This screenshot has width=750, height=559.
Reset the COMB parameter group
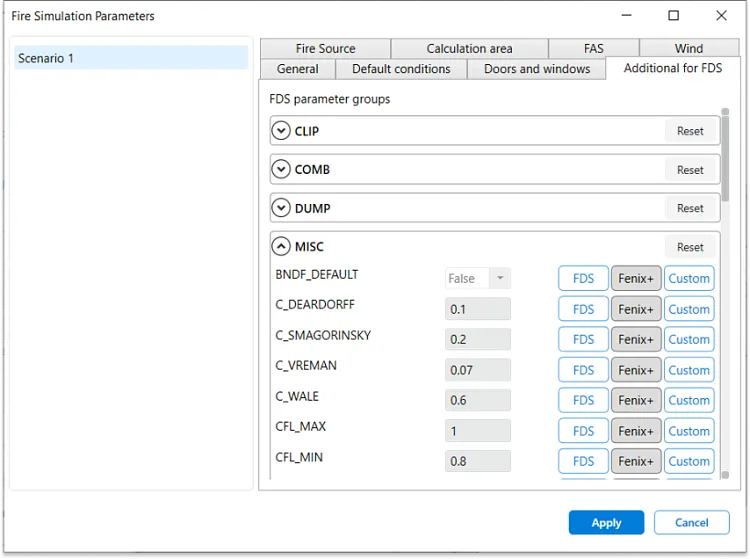[x=690, y=170]
